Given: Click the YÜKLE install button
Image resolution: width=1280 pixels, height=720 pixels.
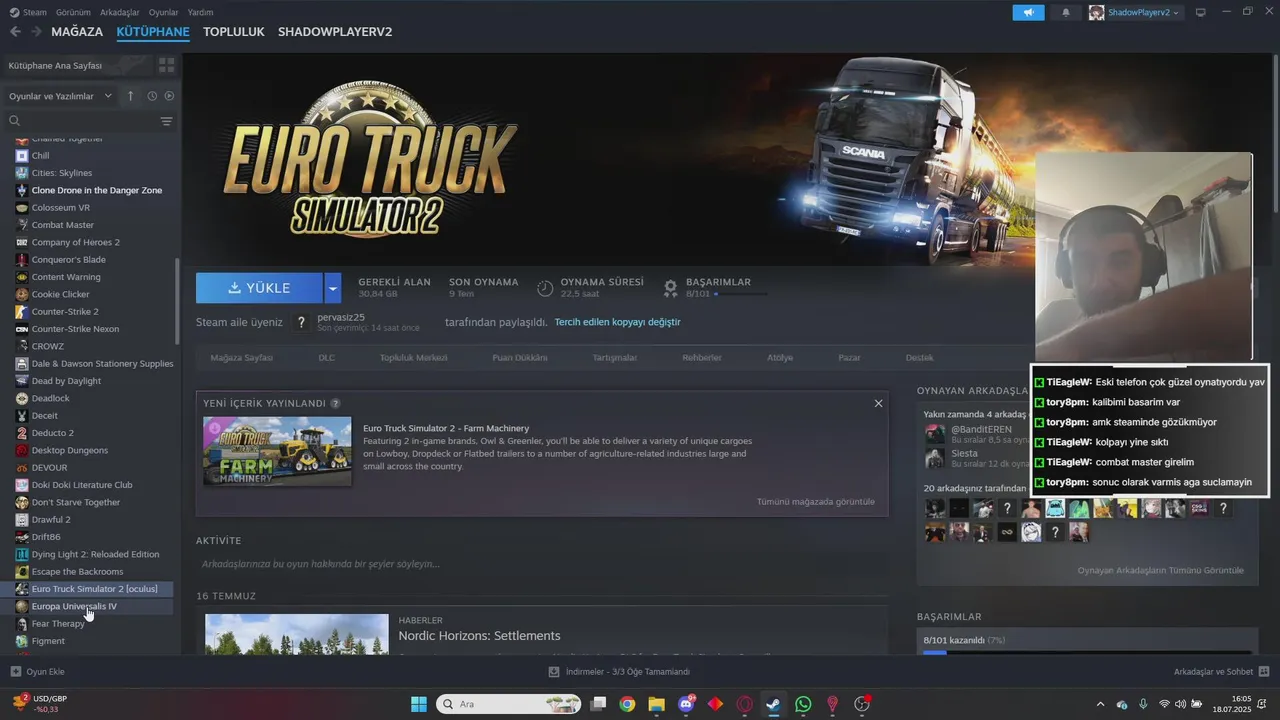Looking at the screenshot, I should point(259,288).
